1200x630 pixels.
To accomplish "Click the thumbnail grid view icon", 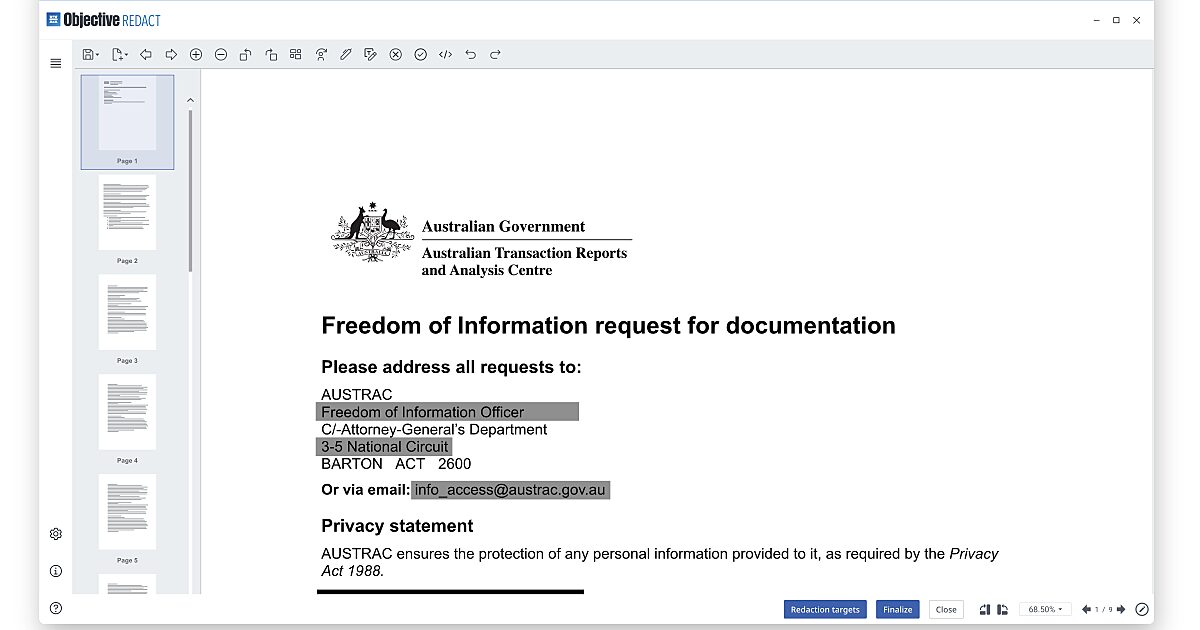I will coord(296,55).
